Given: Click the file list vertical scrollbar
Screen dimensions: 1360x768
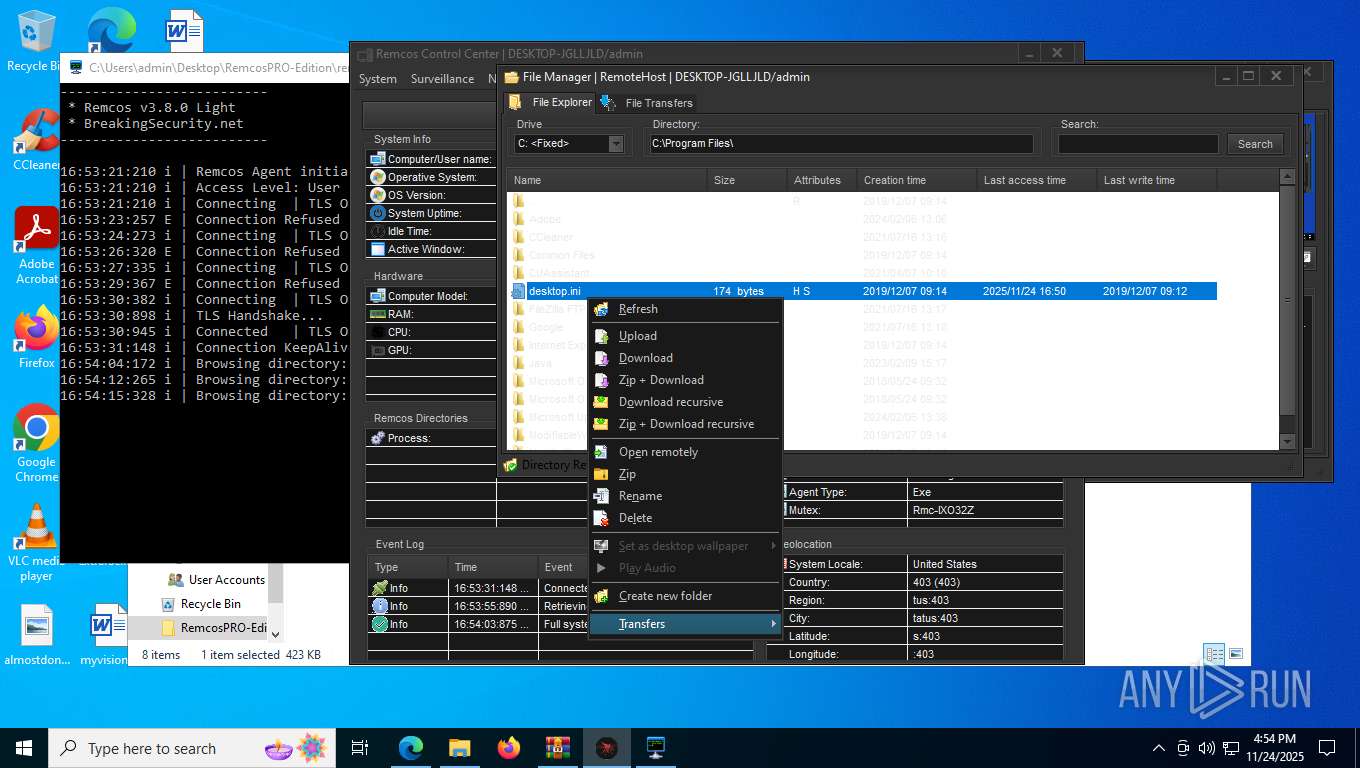Looking at the screenshot, I should [x=1287, y=300].
